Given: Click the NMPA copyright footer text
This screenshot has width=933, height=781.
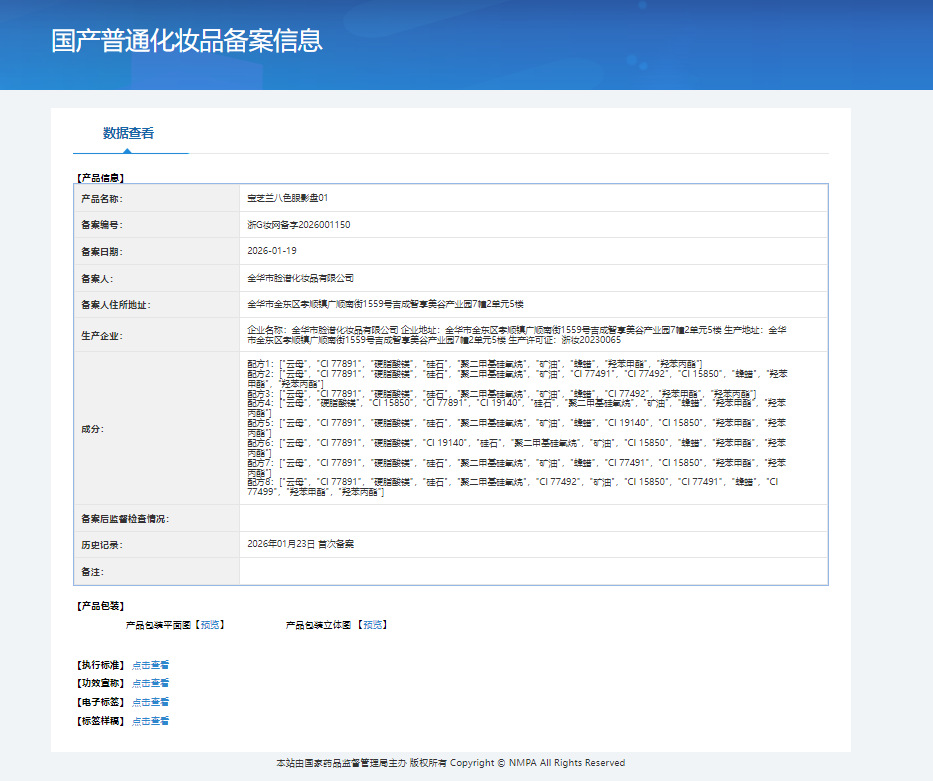Looking at the screenshot, I should click(x=450, y=763).
